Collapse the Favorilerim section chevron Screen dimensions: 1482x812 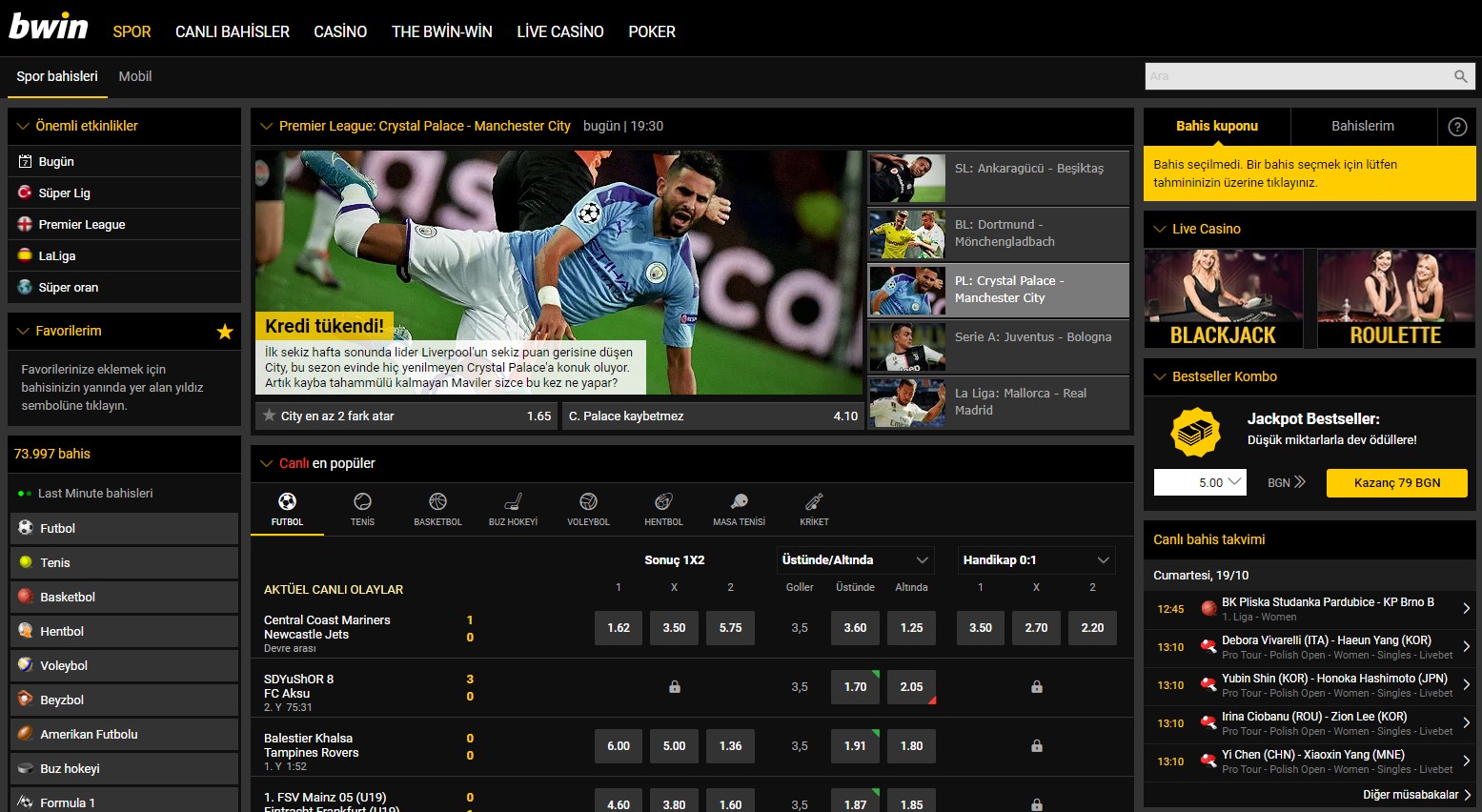pos(23,331)
